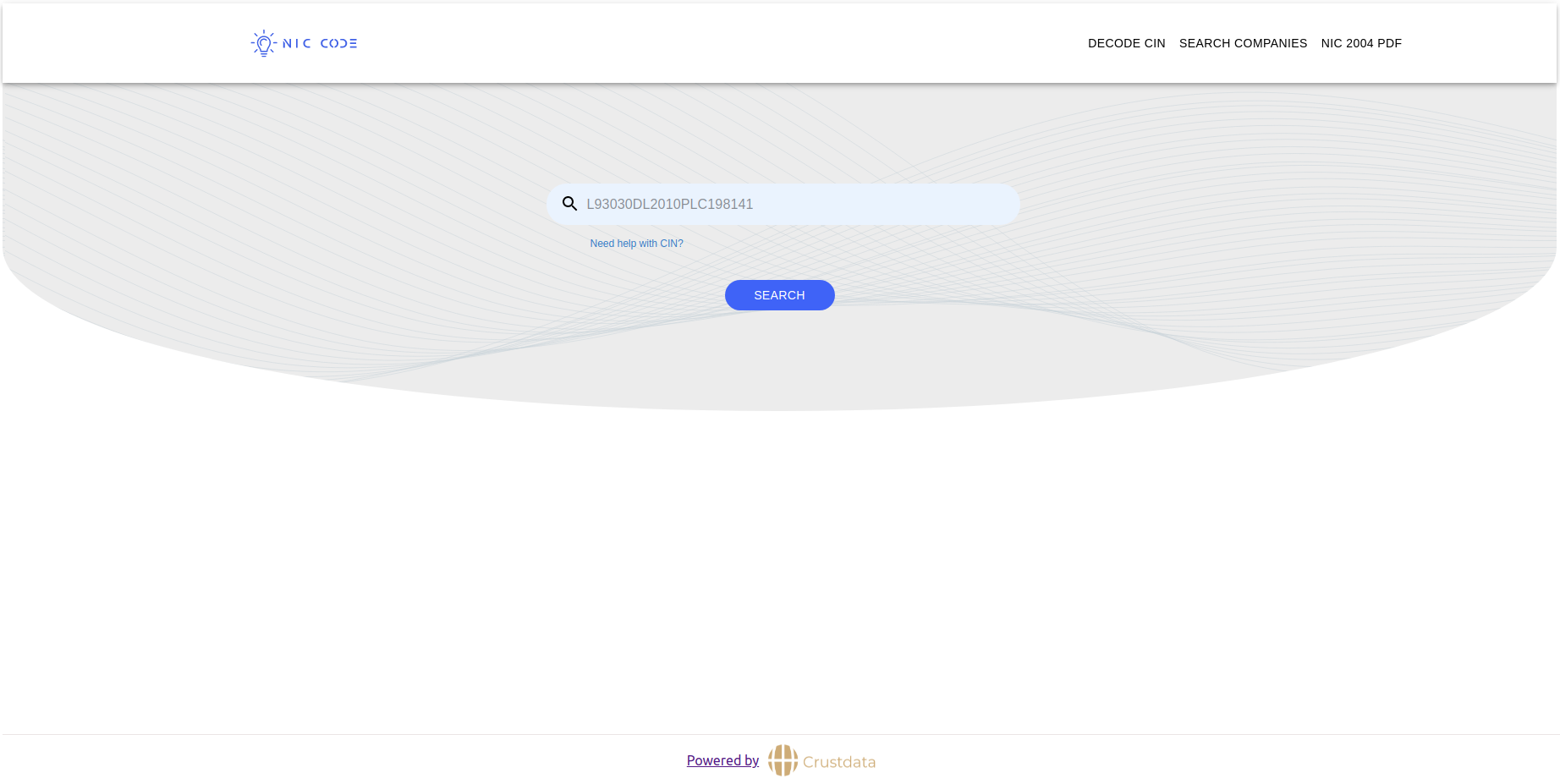
Task: Start a company search via SEARCH COMPANIES
Action: coord(1243,43)
